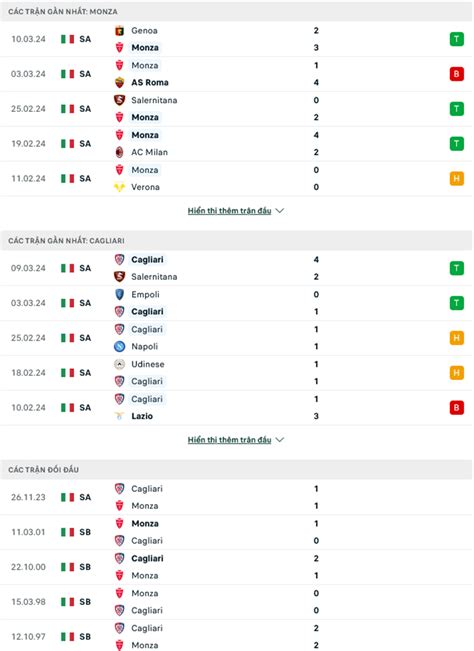
Task: Click red B badge on Monza–AS Roma row
Action: coord(457,74)
